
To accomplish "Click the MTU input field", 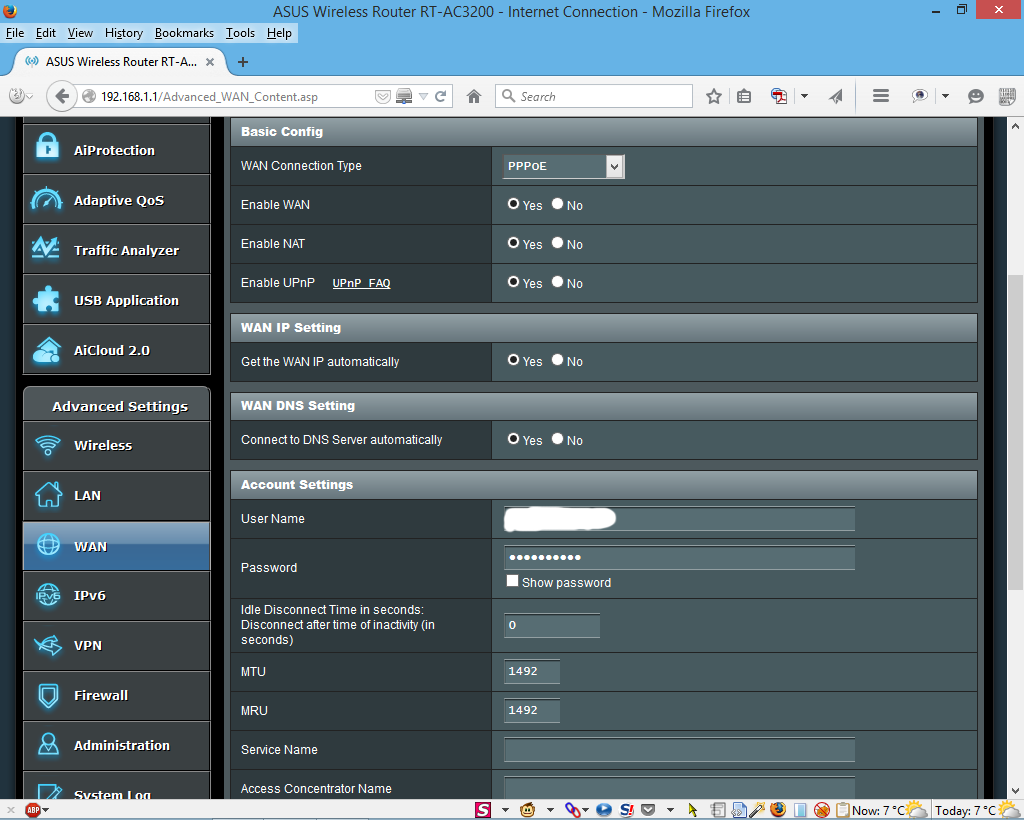I will 532,671.
